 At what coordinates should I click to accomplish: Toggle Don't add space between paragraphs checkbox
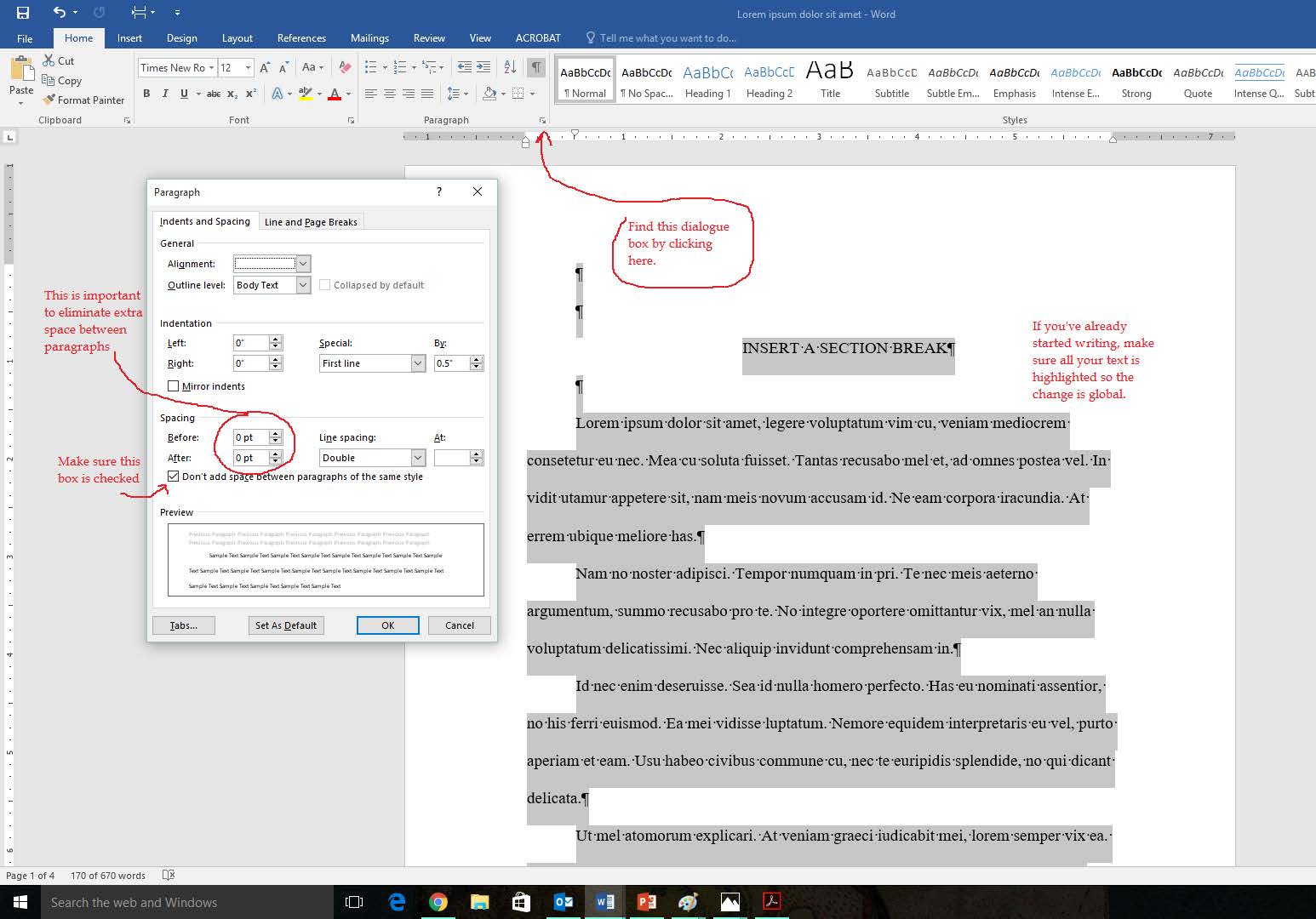pos(174,477)
